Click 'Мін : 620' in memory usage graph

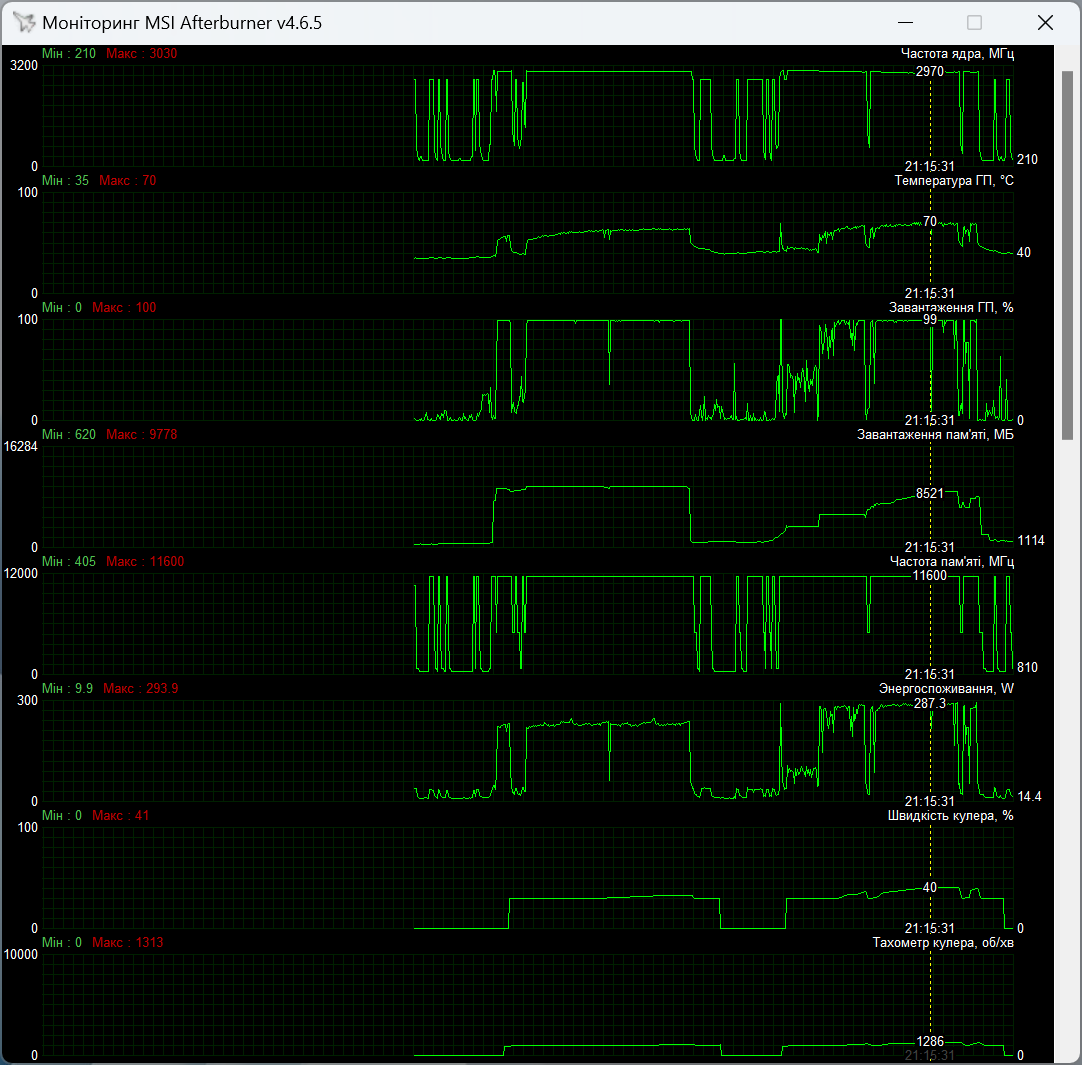[68, 434]
